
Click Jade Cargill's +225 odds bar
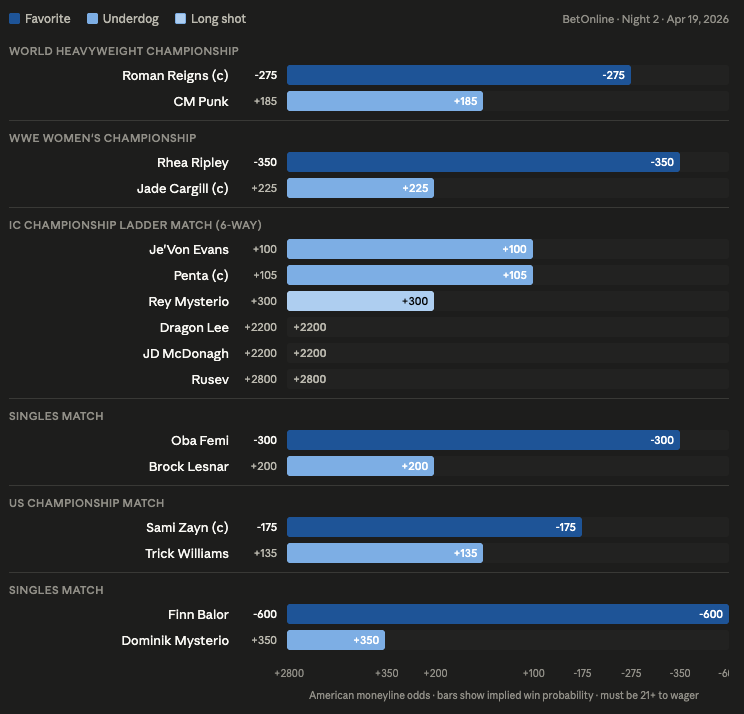coord(360,188)
